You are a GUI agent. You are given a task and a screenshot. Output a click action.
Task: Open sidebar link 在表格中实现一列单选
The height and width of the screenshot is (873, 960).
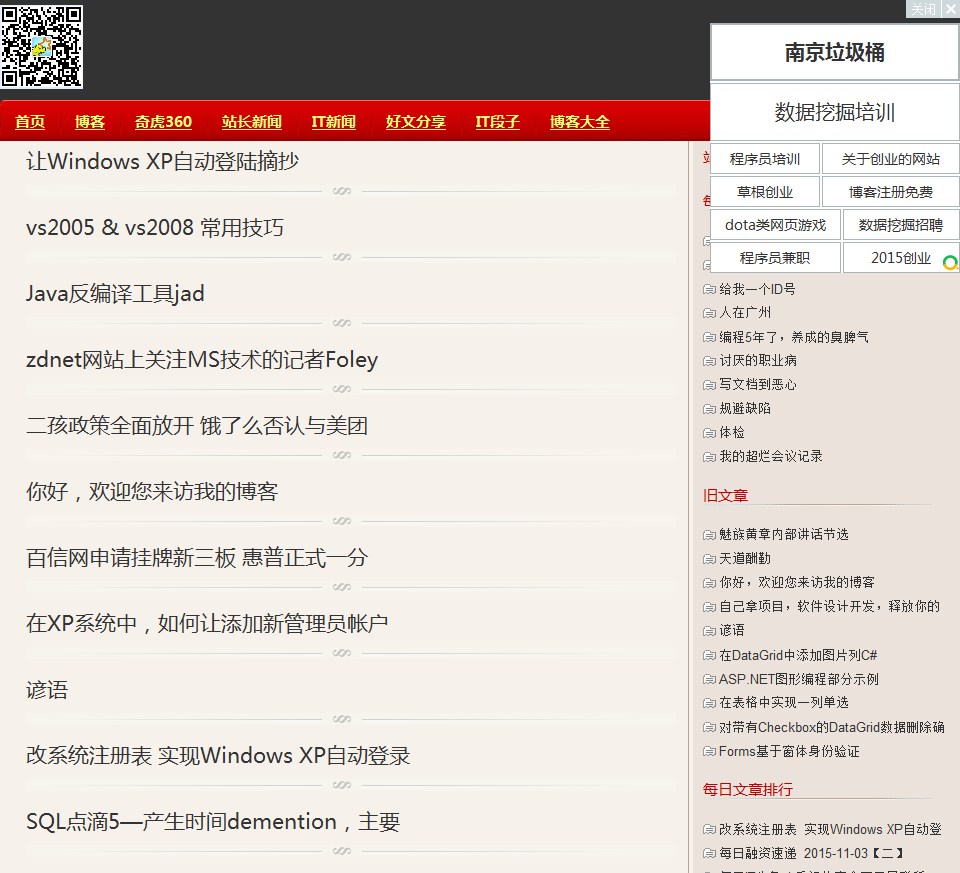tap(784, 703)
